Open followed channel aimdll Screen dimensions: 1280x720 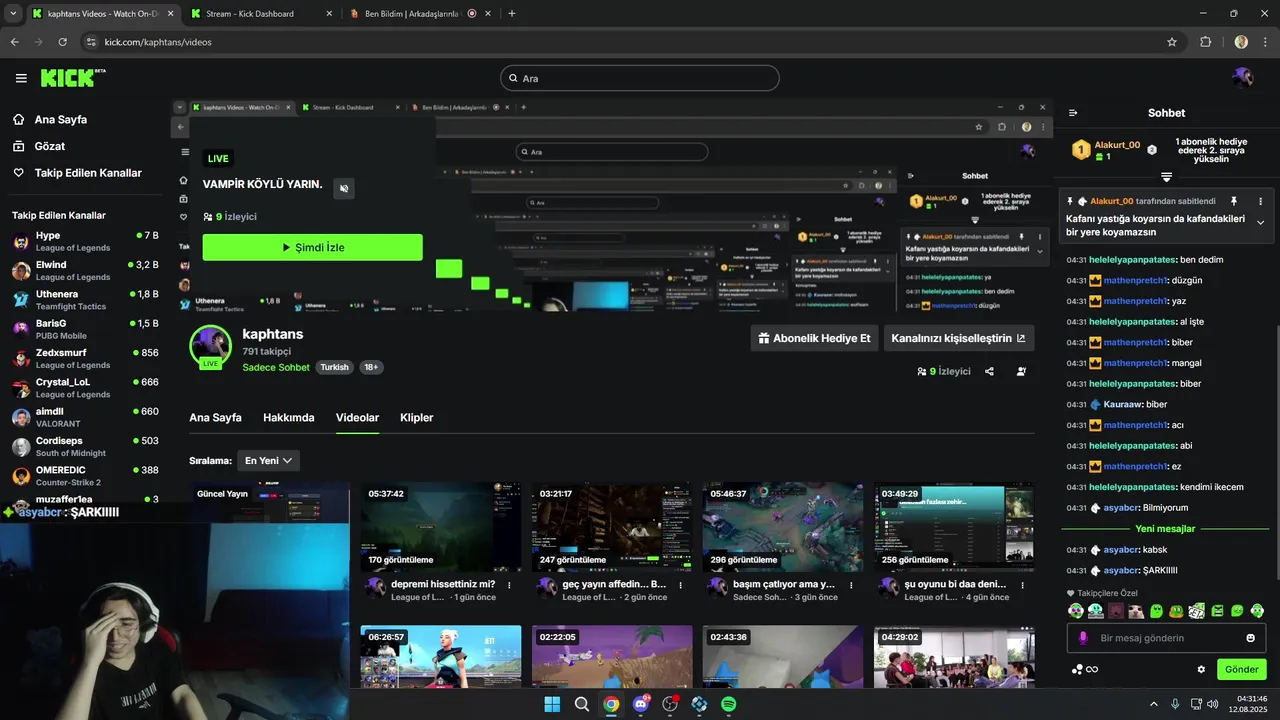coord(85,417)
